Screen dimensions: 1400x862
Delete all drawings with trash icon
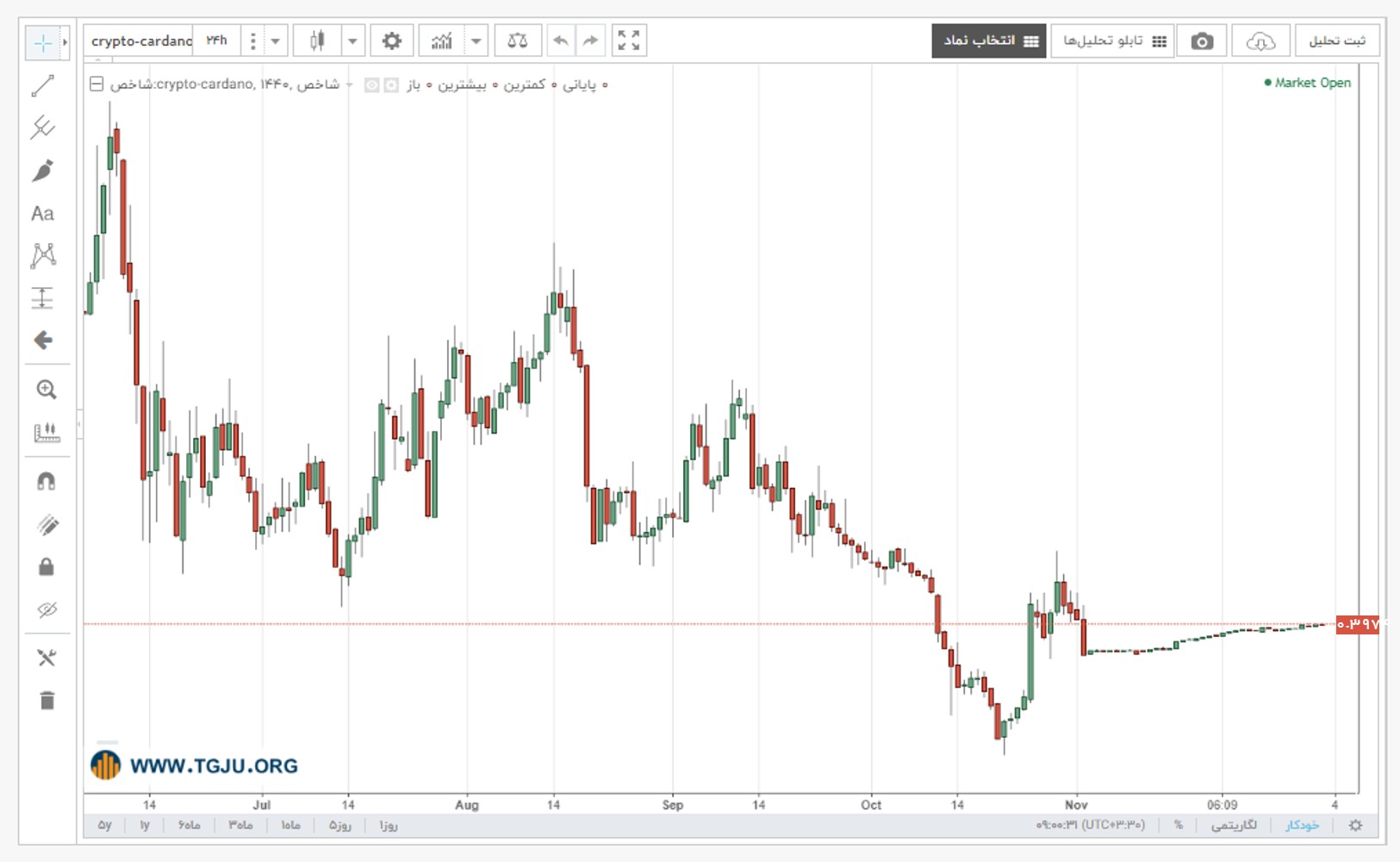tap(47, 700)
